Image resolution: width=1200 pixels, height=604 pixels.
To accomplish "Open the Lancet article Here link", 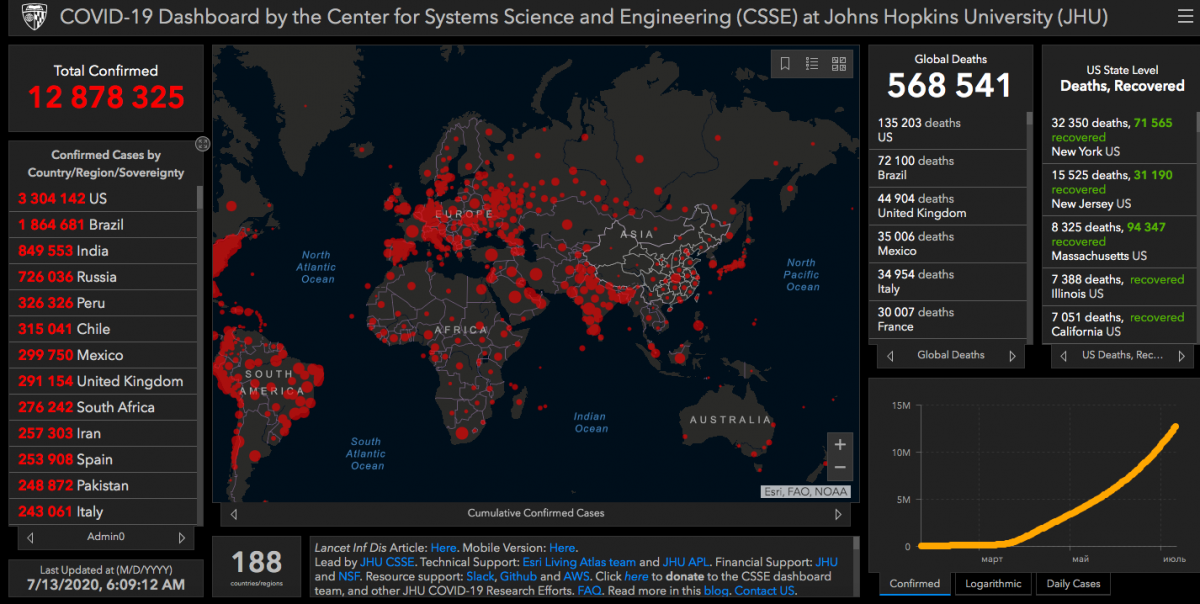I will (443, 548).
